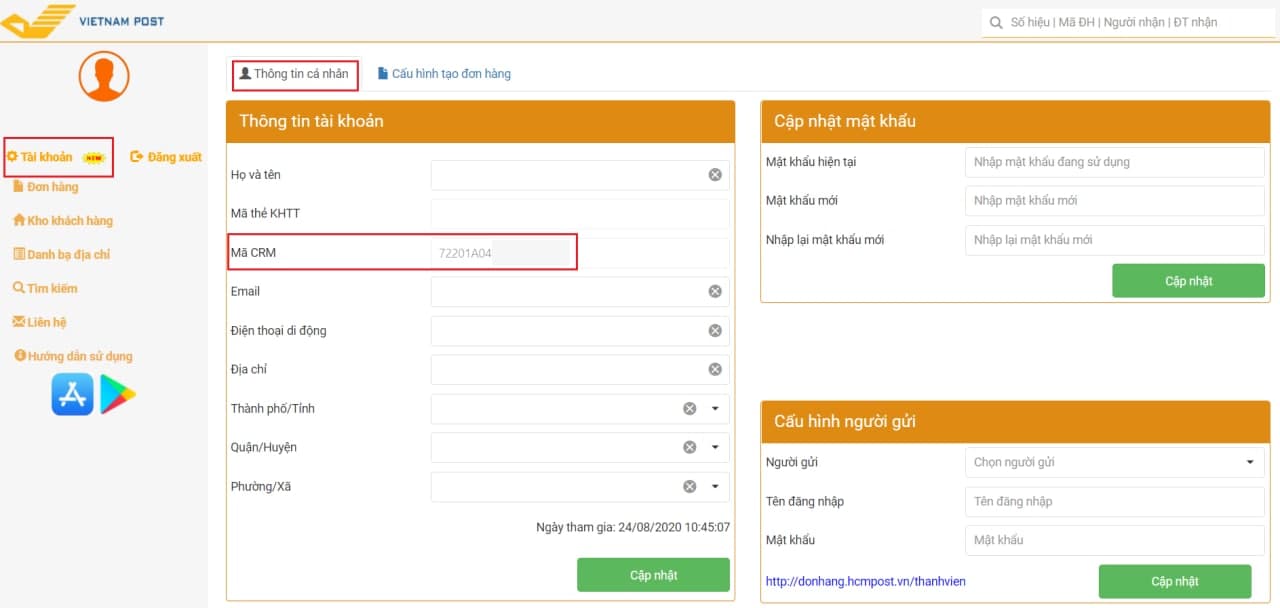Focus the Địa chỉ input
This screenshot has width=1280, height=608.
[580, 370]
